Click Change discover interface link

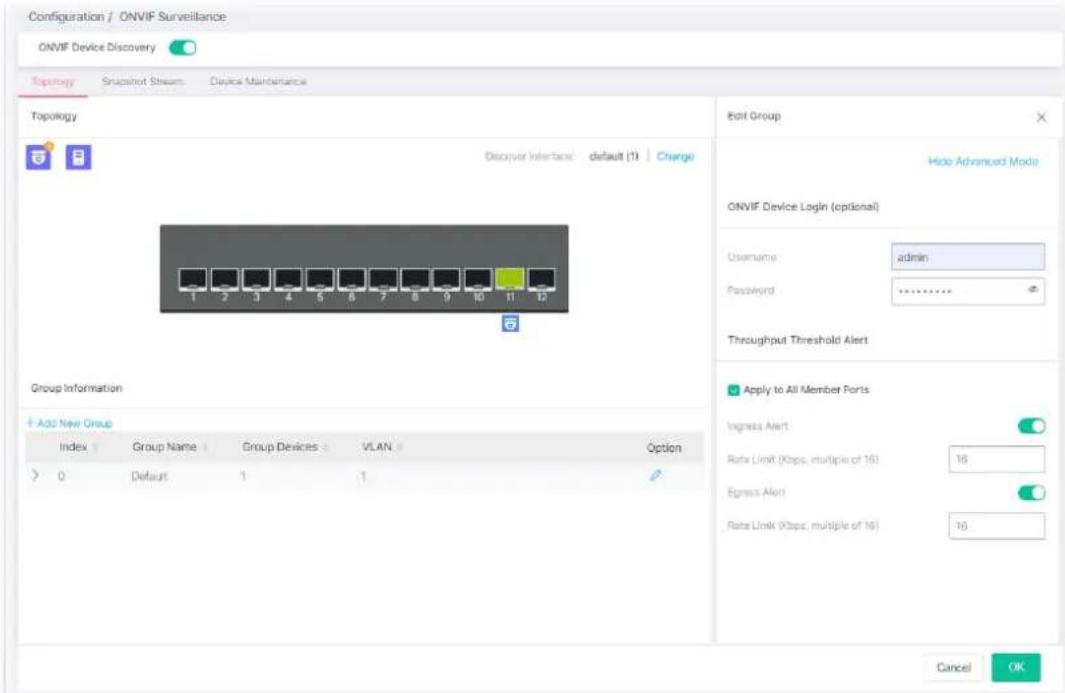(675, 156)
